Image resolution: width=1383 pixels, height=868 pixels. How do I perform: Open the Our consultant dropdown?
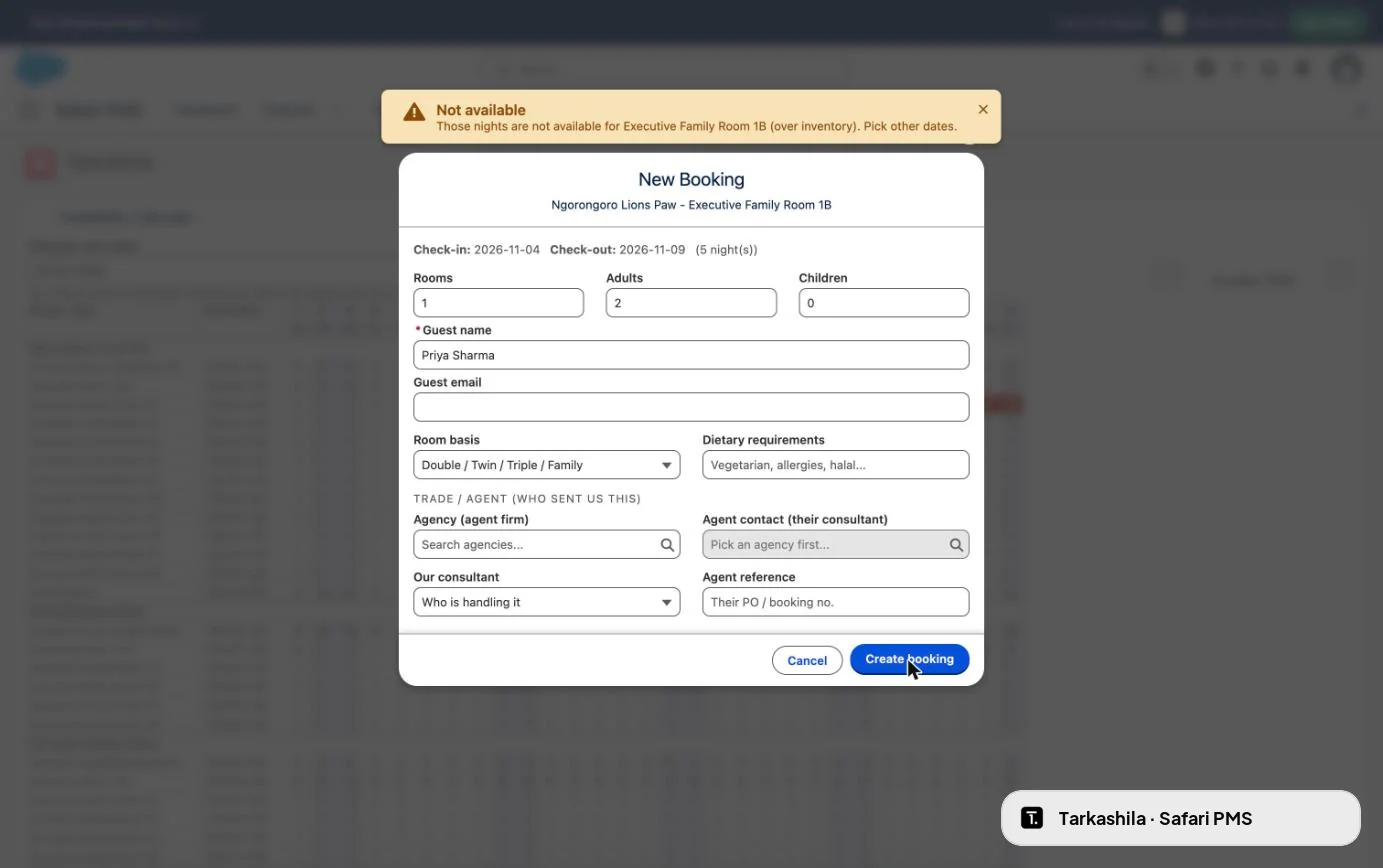tap(547, 602)
